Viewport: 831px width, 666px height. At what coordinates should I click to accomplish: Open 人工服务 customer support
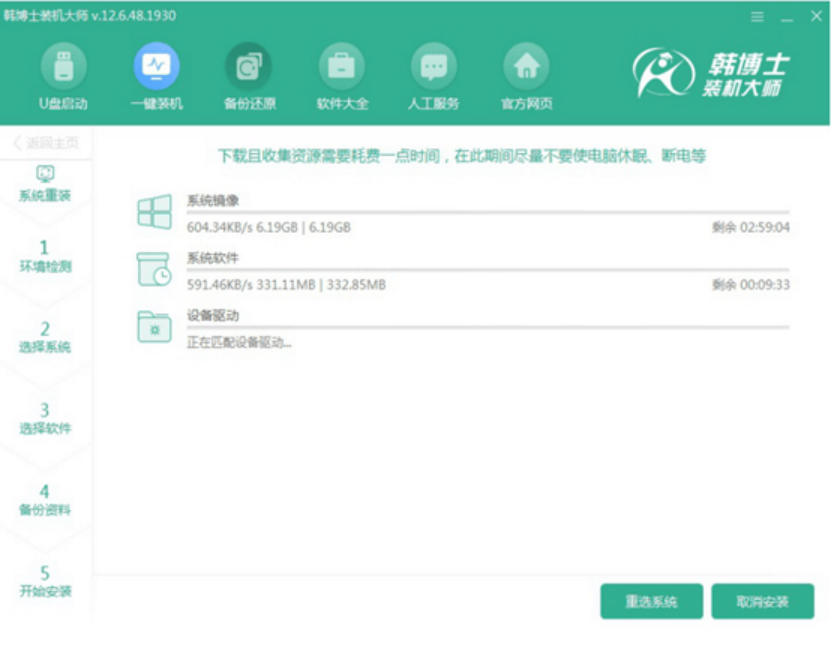pyautogui.click(x=432, y=73)
